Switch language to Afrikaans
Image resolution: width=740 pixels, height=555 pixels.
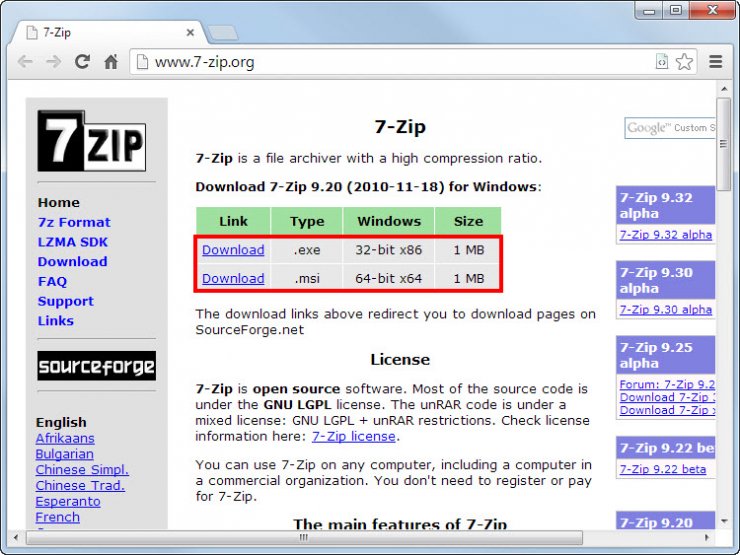pos(65,438)
